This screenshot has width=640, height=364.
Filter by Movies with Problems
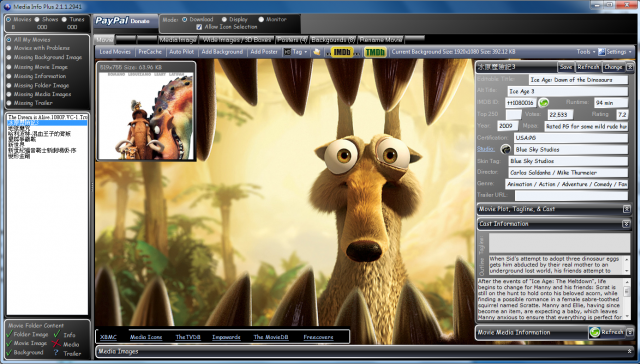pos(9,48)
